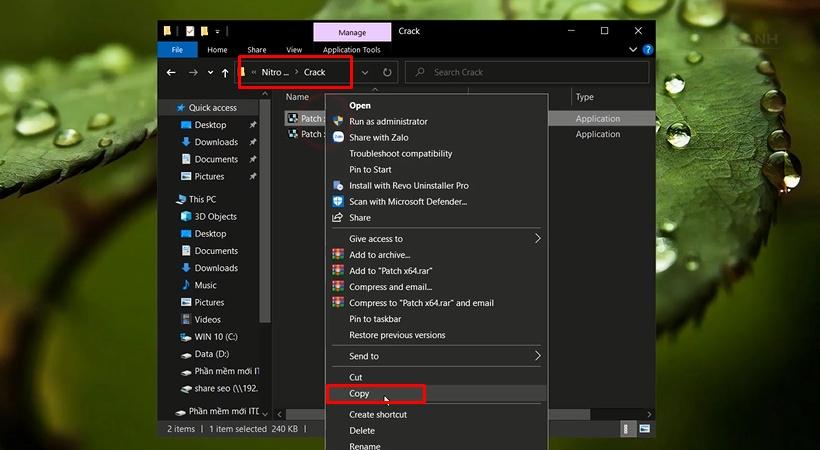Open the View ribbon tab

(x=294, y=50)
